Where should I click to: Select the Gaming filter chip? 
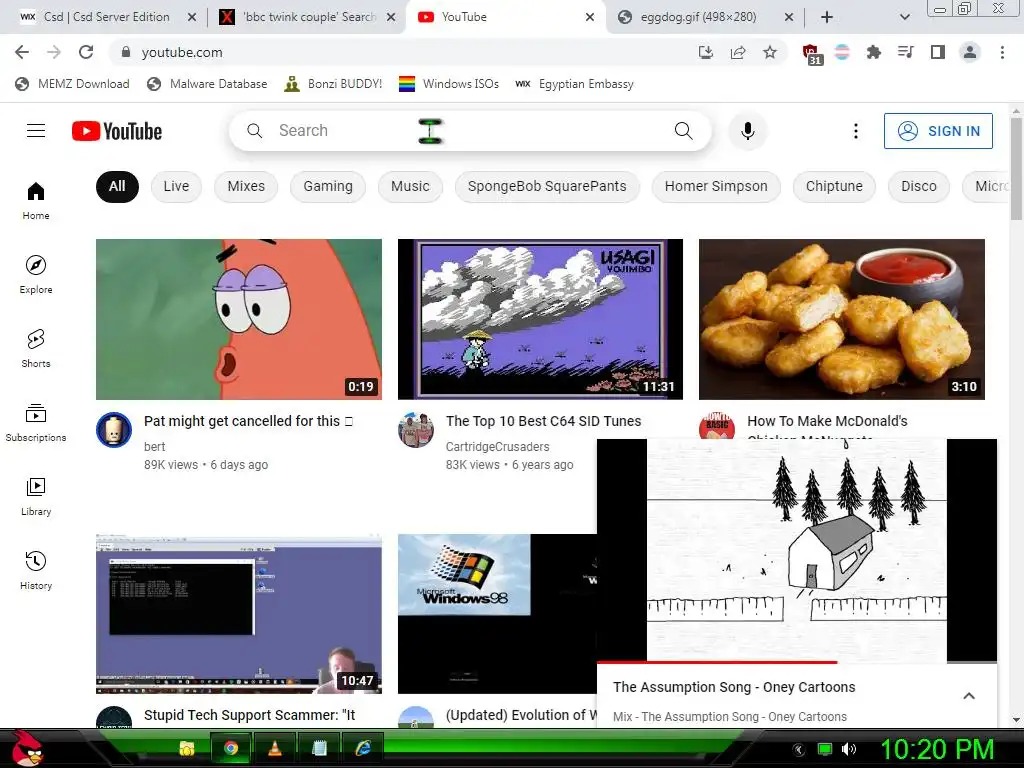[x=328, y=186]
